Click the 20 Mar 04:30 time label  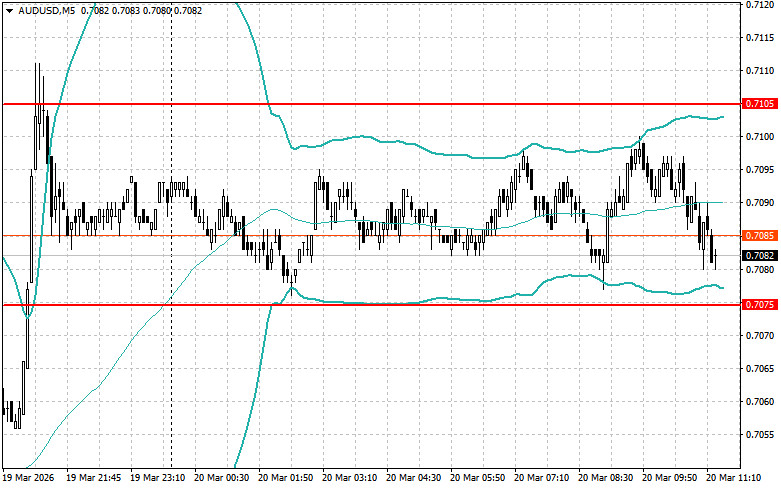pyautogui.click(x=413, y=478)
